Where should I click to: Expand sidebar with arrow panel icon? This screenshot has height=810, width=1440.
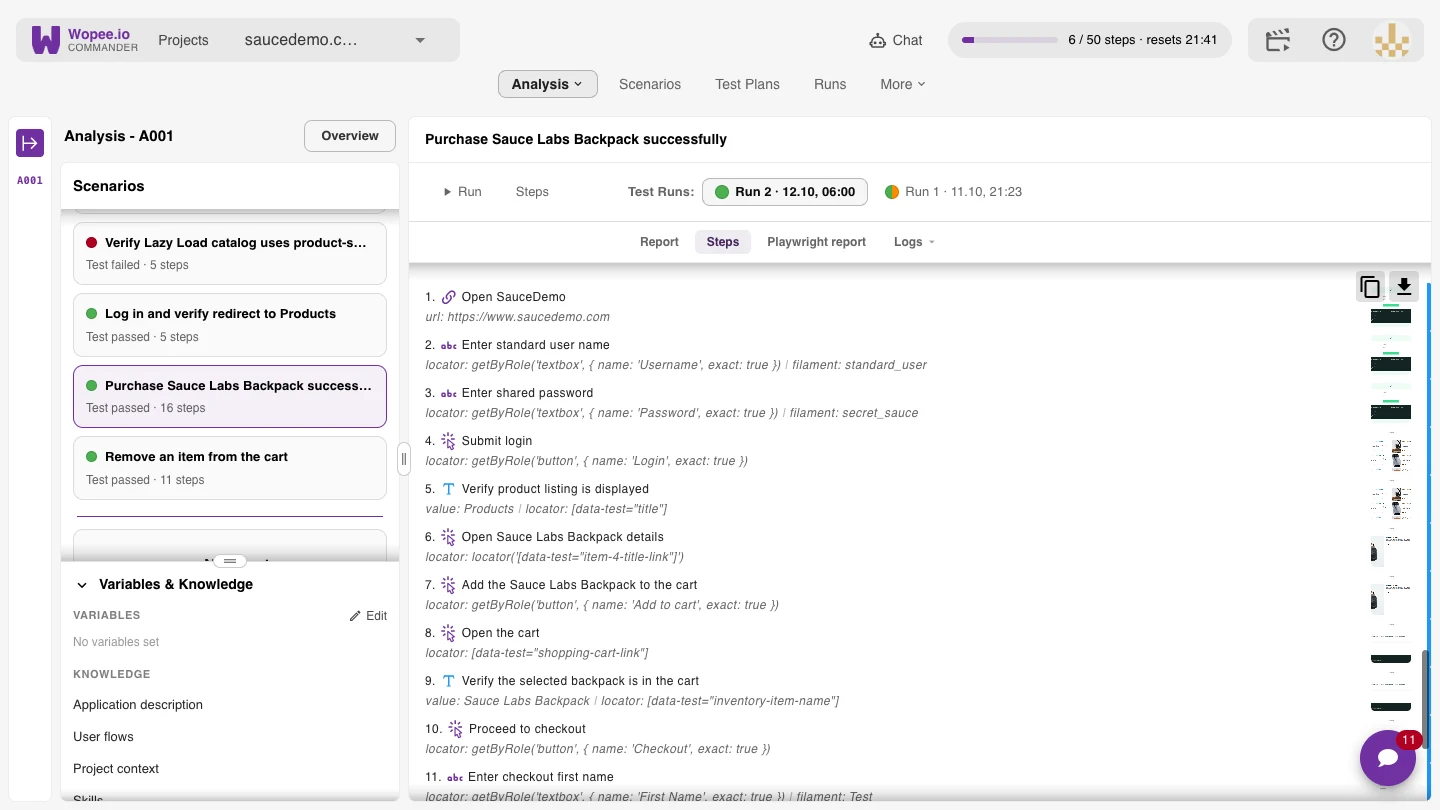(x=30, y=142)
